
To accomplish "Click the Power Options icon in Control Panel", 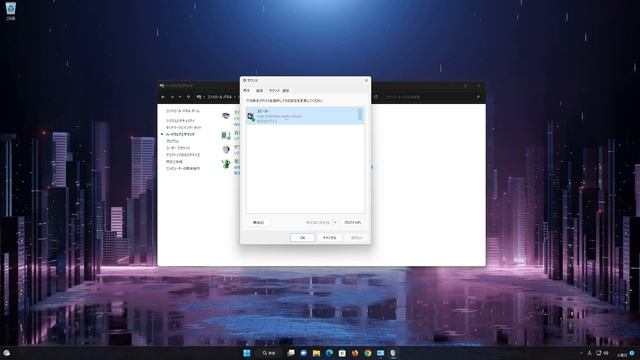I will (226, 164).
